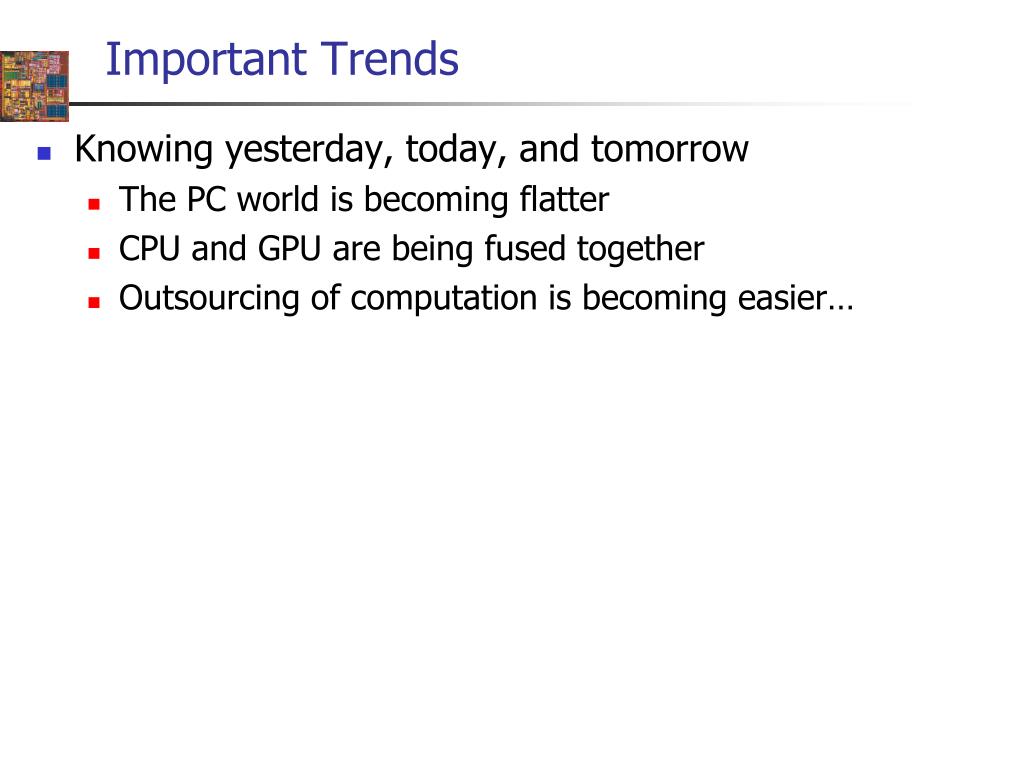Click the blue bullet beside "Knowing yesterday"
The image size is (1024, 768).
(43, 154)
